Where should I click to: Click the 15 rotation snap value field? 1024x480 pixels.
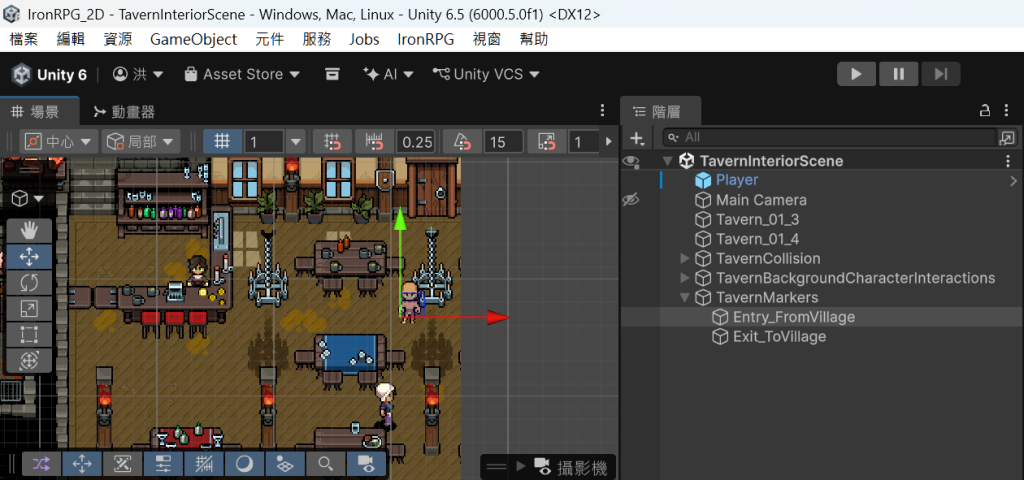point(504,141)
